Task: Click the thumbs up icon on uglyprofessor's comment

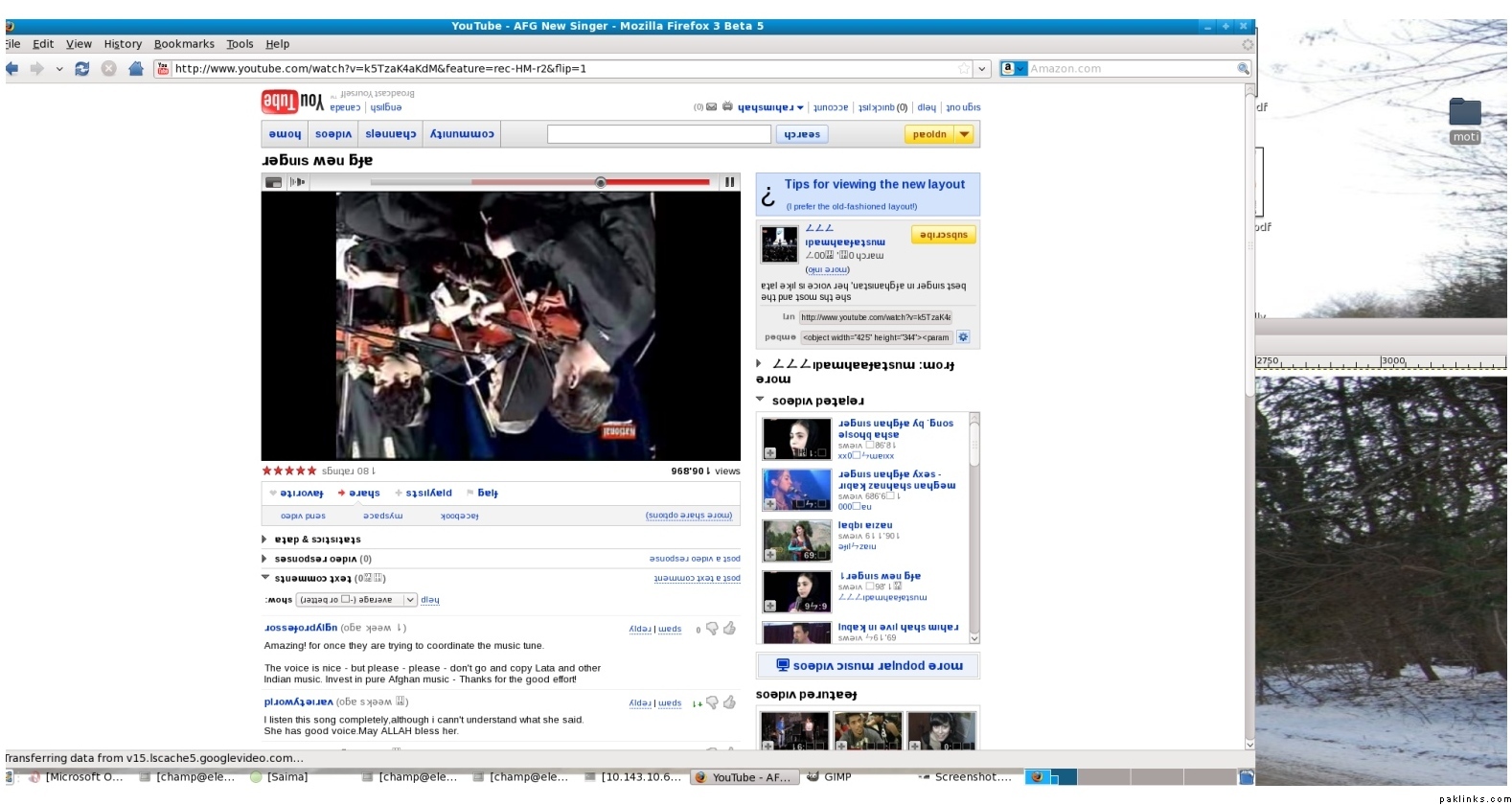Action: [729, 629]
